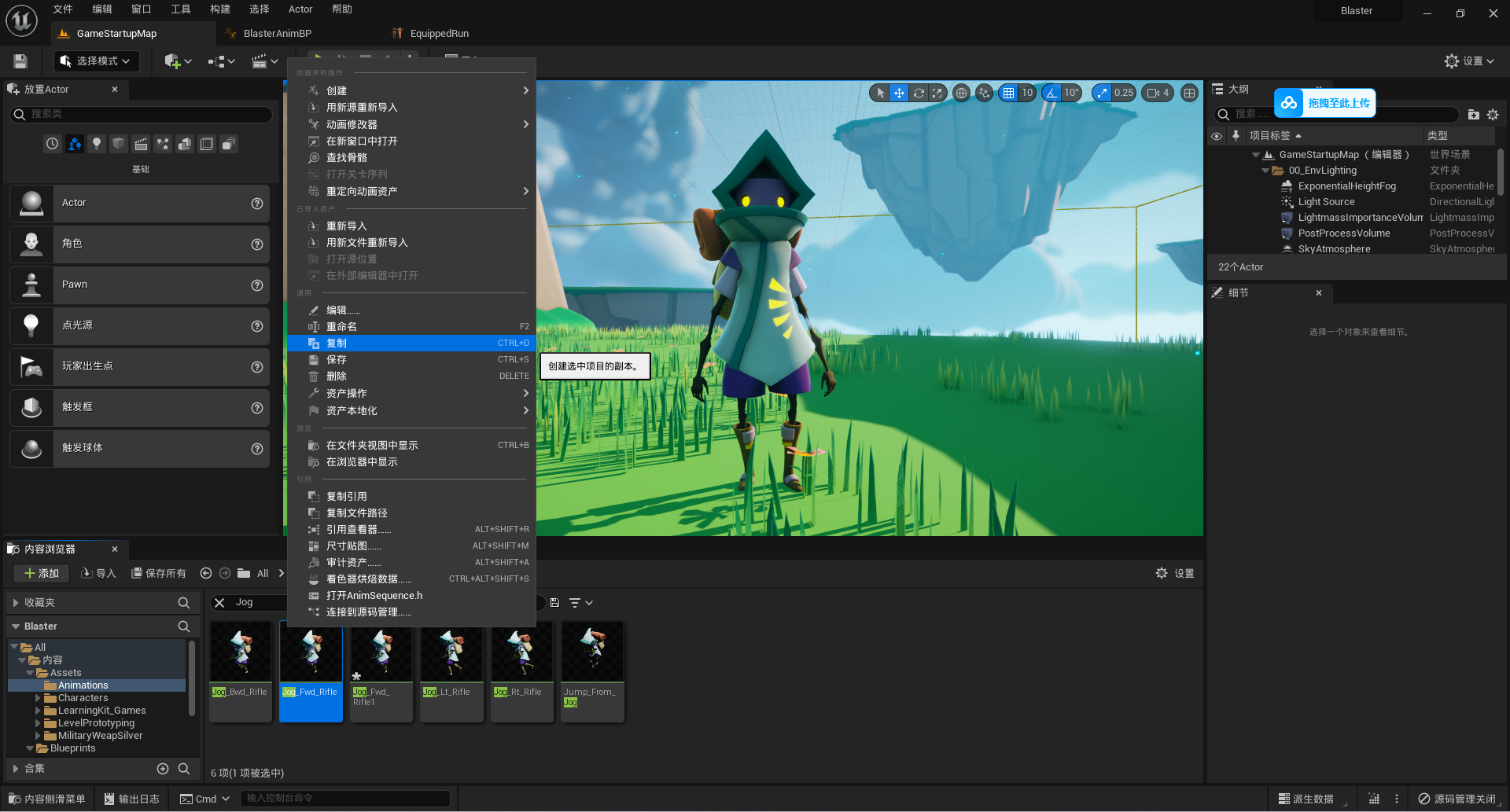Collapse the Blaster folder tree section

coord(16,626)
